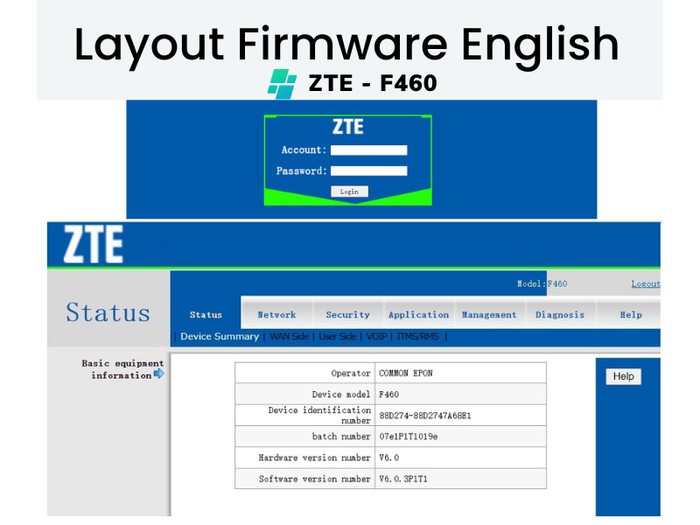Select ITMS/RMS submenu
Screen dimensions: 700x525
pyautogui.click(x=418, y=337)
